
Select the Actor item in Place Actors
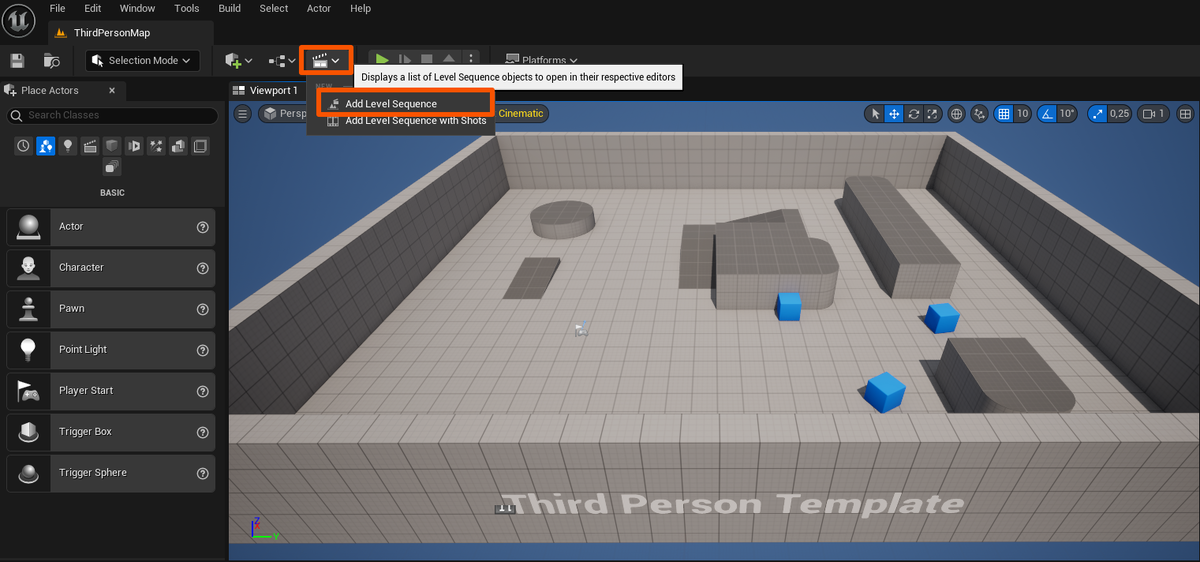tap(111, 227)
